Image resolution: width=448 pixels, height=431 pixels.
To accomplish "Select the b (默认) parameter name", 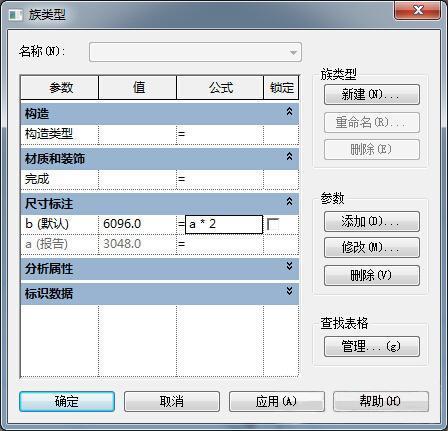I will coord(47,224).
